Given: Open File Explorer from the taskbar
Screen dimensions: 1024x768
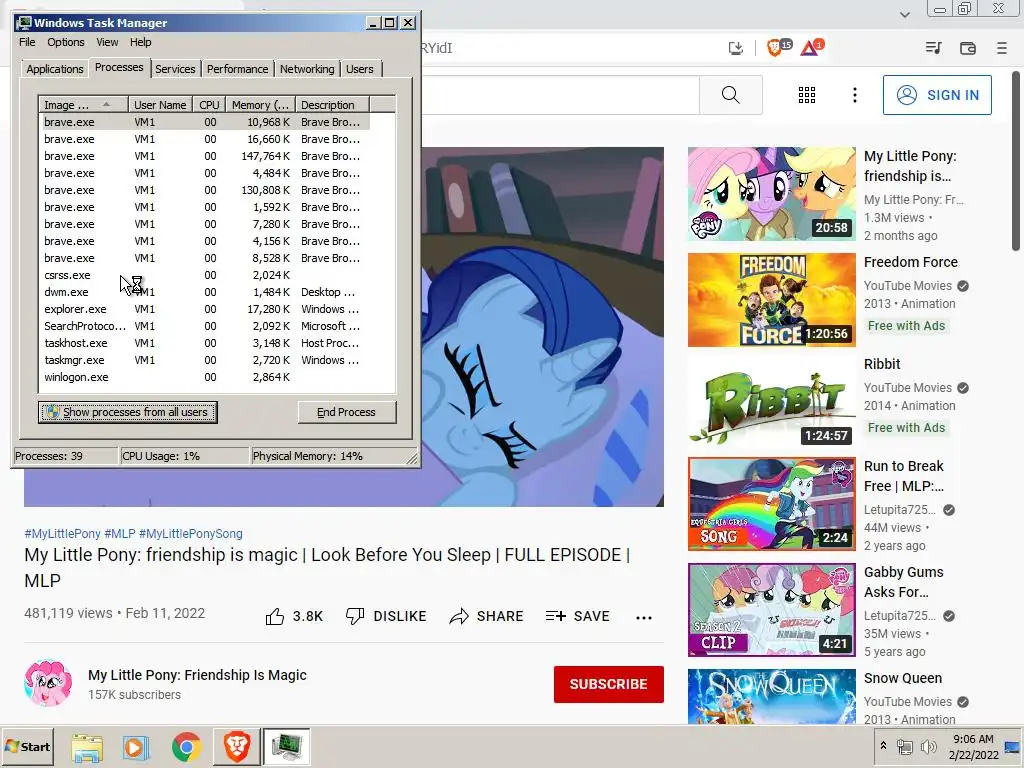Looking at the screenshot, I should coord(87,747).
